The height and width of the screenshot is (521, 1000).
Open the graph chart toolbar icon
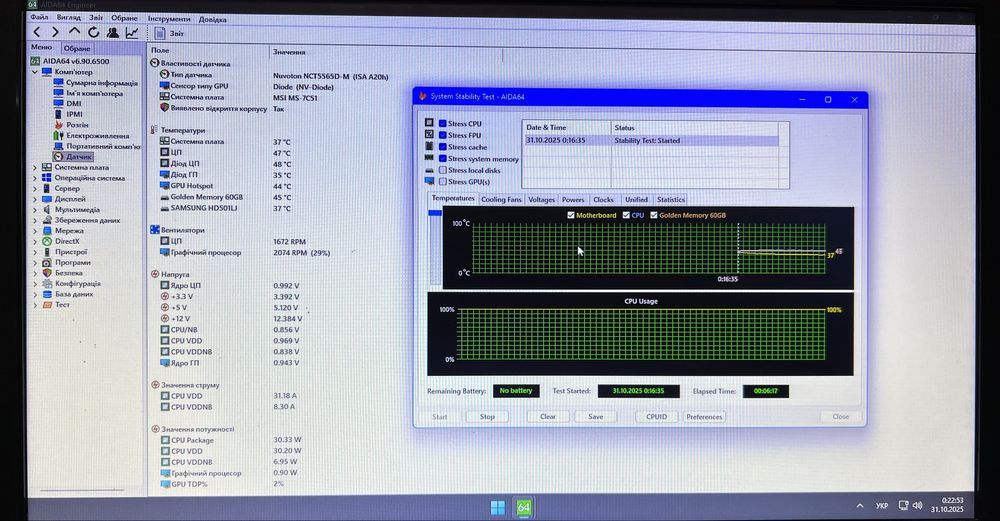[x=132, y=33]
